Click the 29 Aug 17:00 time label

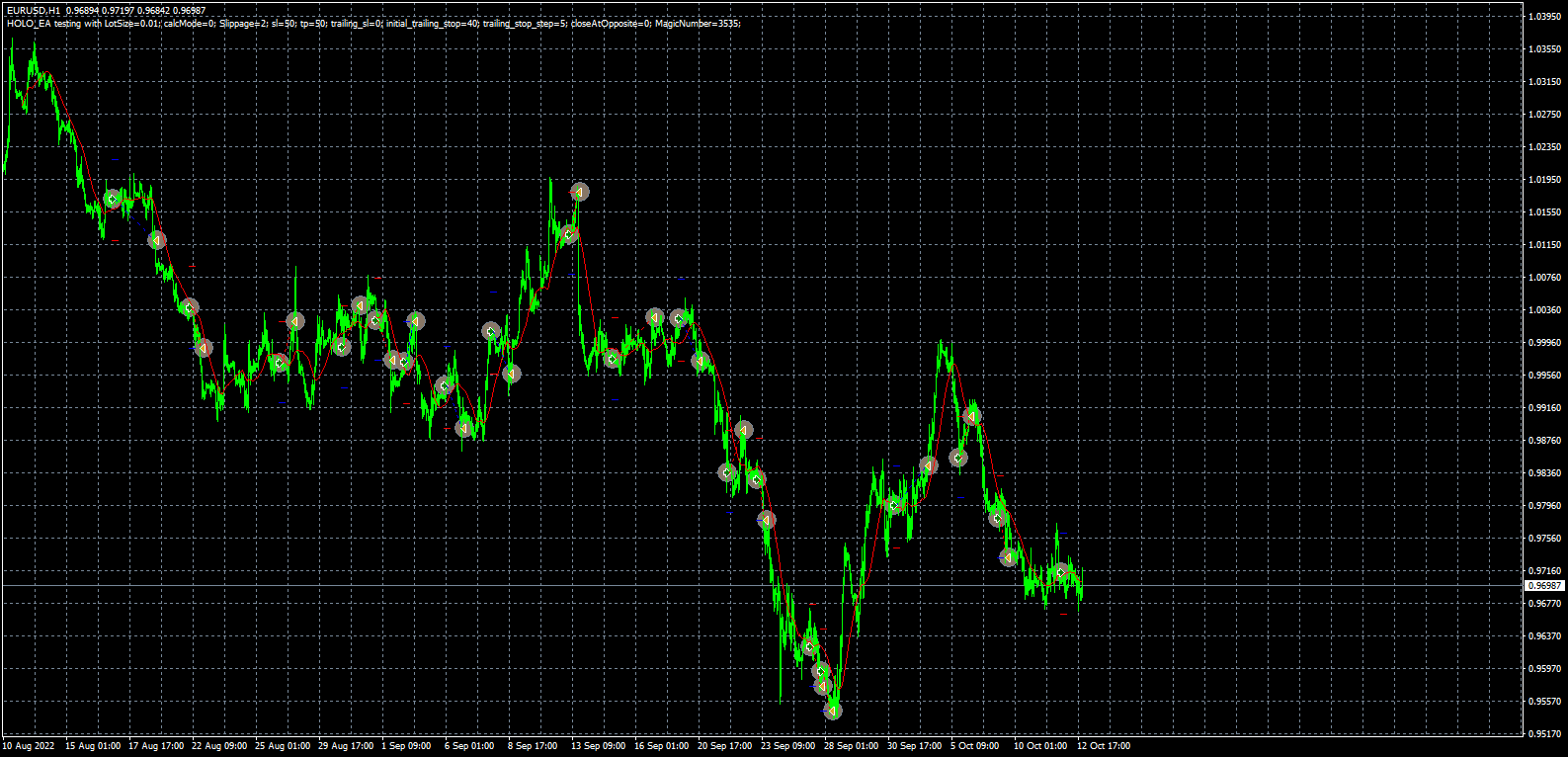346,746
